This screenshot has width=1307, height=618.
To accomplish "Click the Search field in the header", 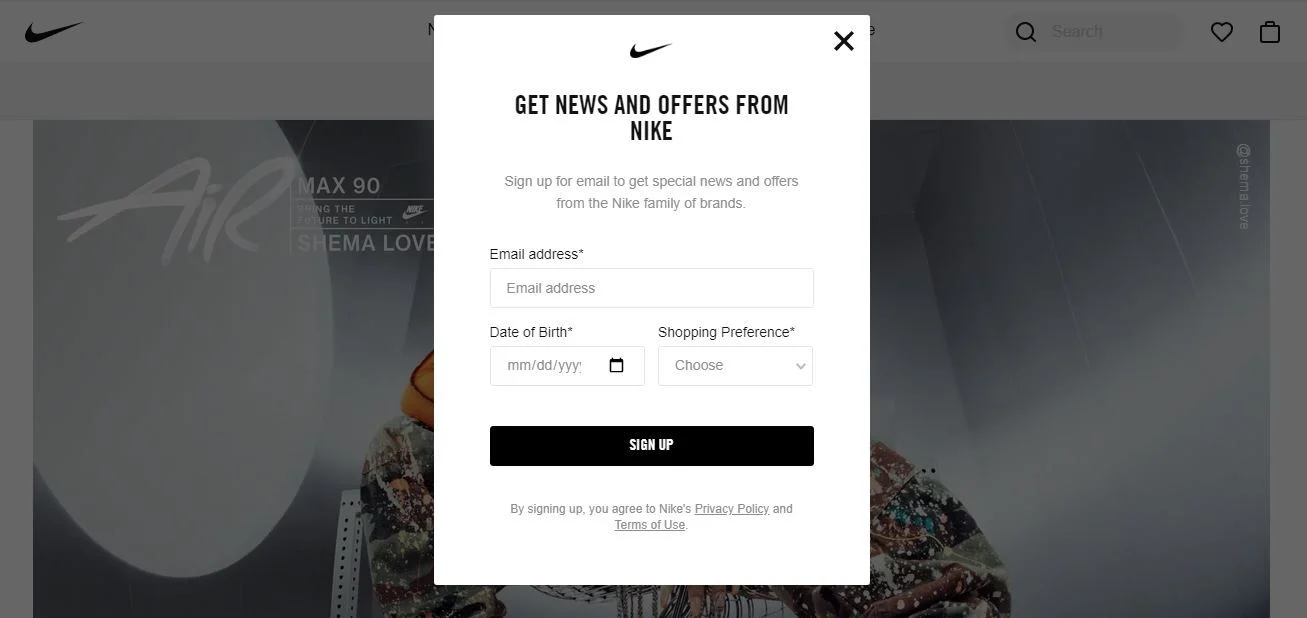I will tap(1100, 31).
